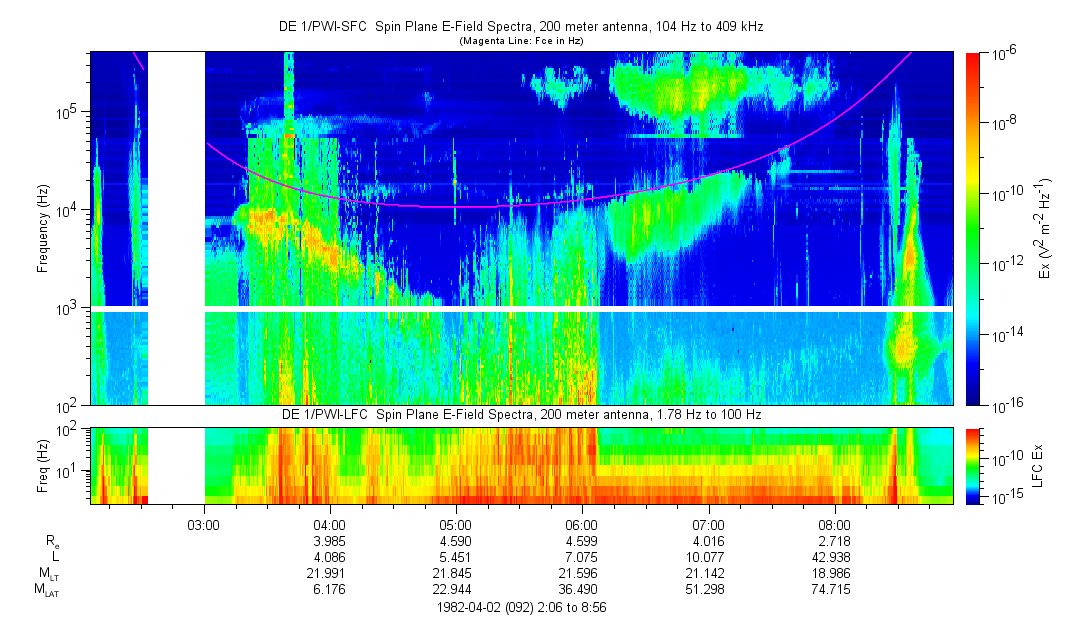Select the 08:00 time axis tick label

[x=835, y=524]
